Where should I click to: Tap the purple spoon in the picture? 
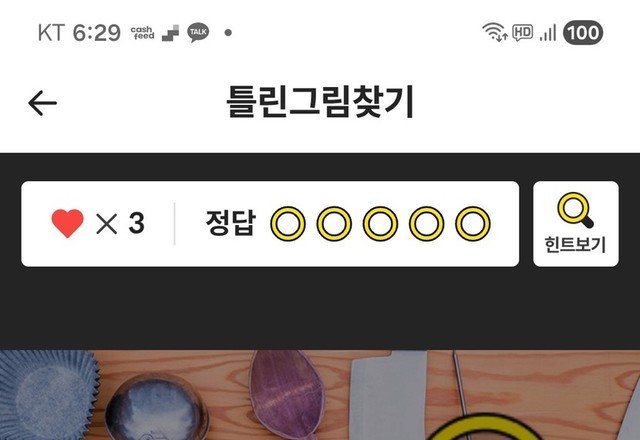click(x=287, y=394)
